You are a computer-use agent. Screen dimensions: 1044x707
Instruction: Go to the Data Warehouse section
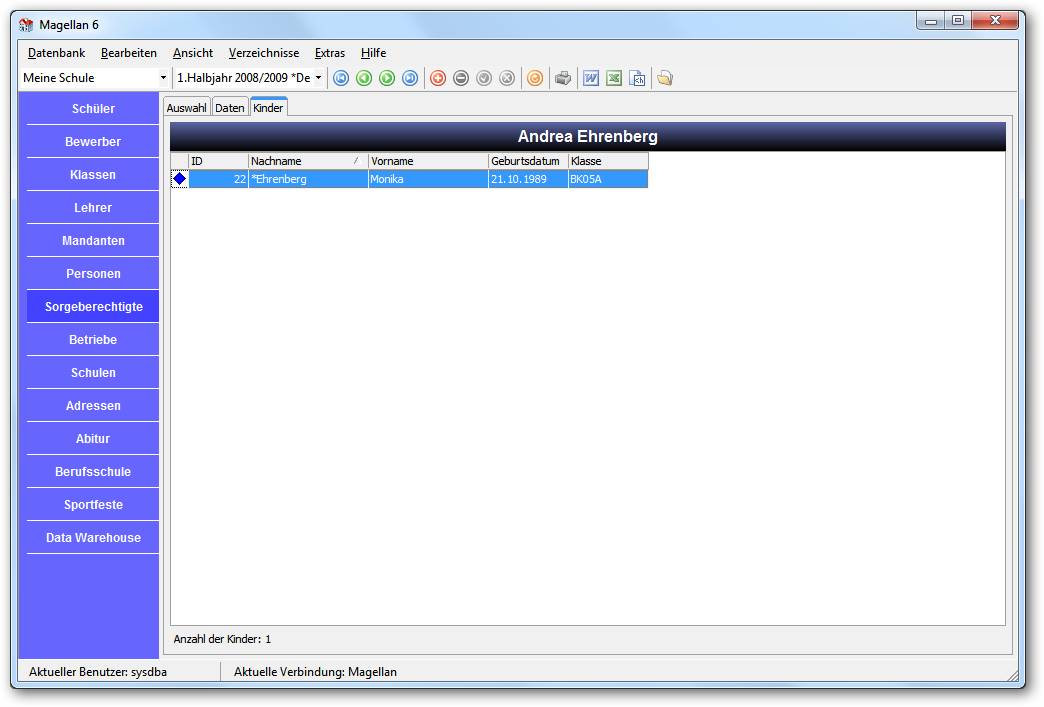(93, 538)
